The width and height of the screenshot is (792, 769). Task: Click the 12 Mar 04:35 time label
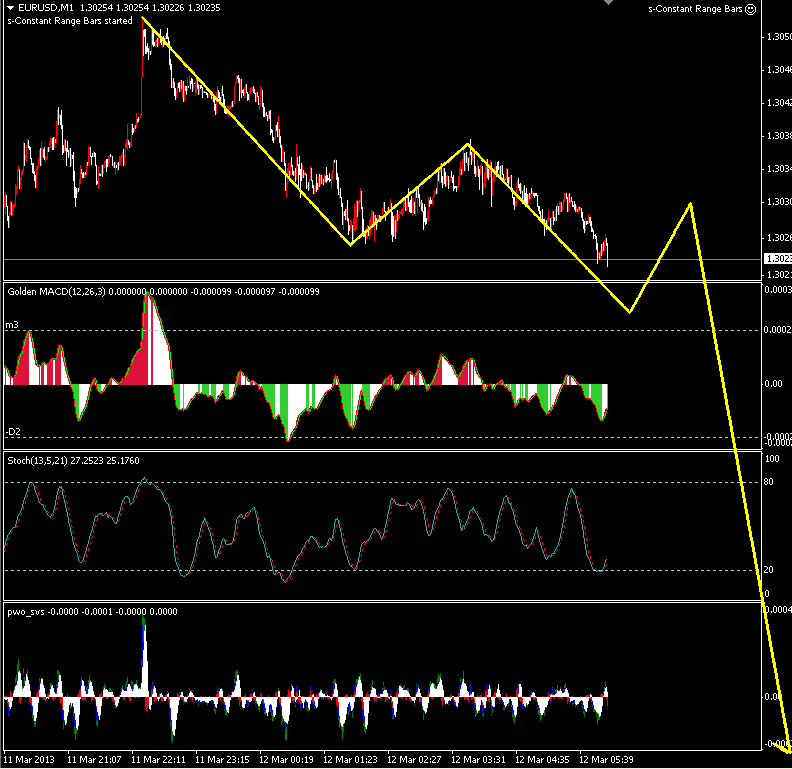(x=542, y=759)
